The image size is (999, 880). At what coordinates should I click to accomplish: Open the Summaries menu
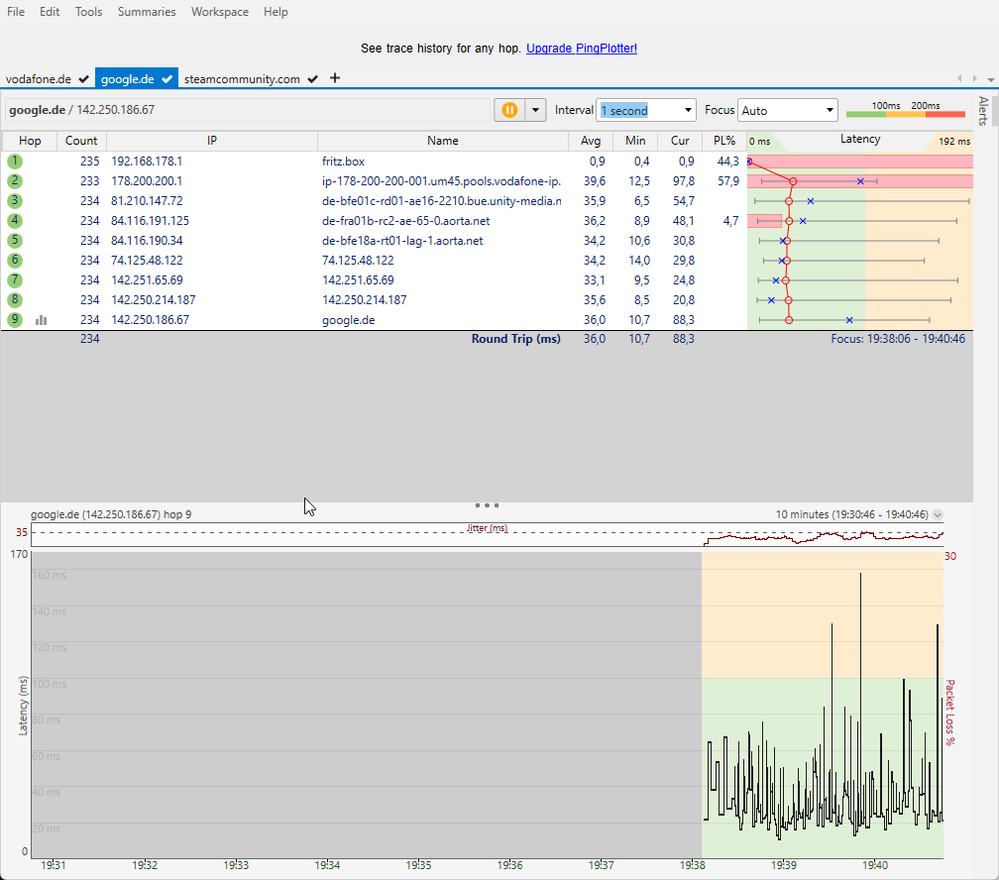pos(147,11)
